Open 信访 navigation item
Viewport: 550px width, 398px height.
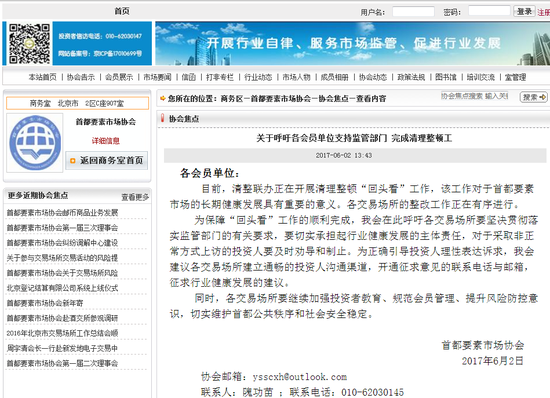[189, 77]
